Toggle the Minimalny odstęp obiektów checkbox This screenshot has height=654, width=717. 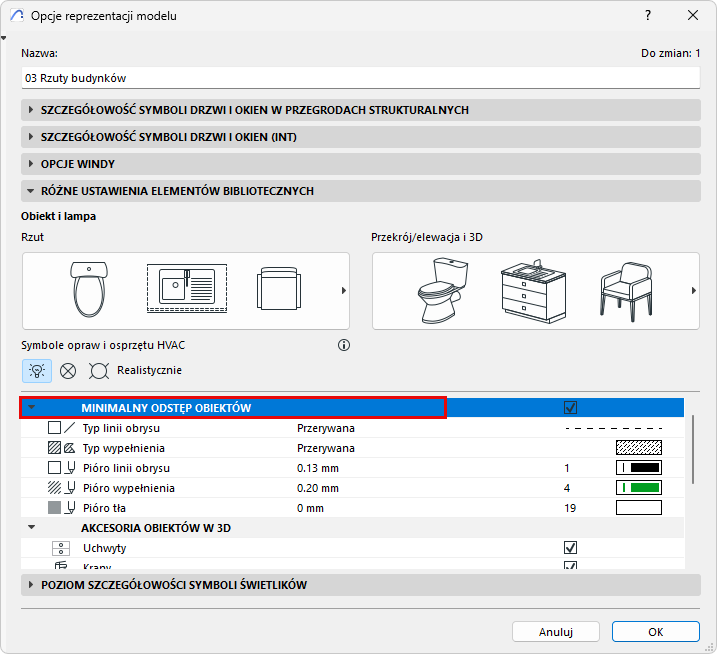click(x=570, y=407)
